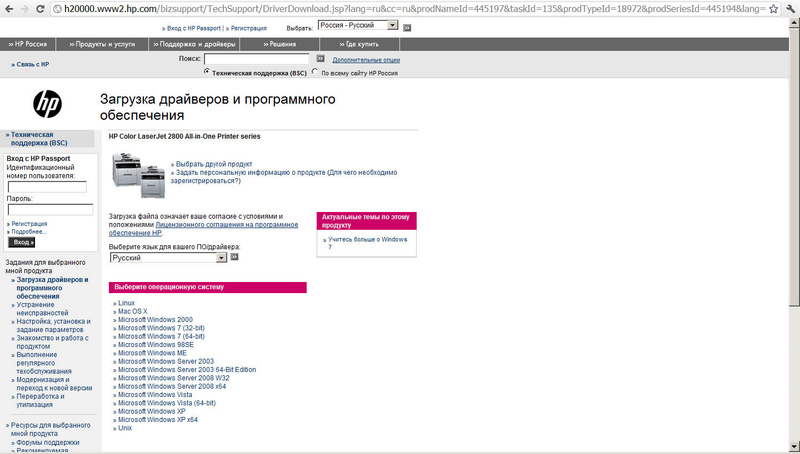This screenshot has height=454, width=800.
Task: Click go arrow next to country selector
Action: (x=407, y=27)
